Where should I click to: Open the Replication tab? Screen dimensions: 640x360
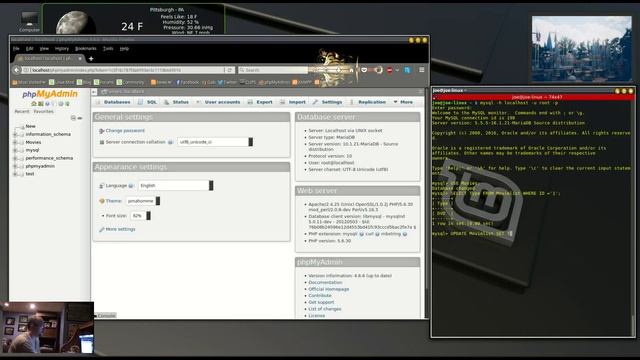(x=368, y=102)
